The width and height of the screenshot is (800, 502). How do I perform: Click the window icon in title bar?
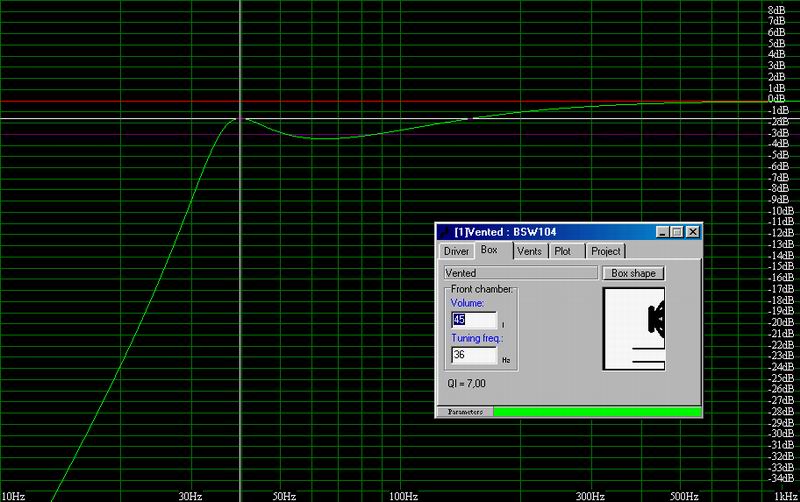tap(445, 231)
